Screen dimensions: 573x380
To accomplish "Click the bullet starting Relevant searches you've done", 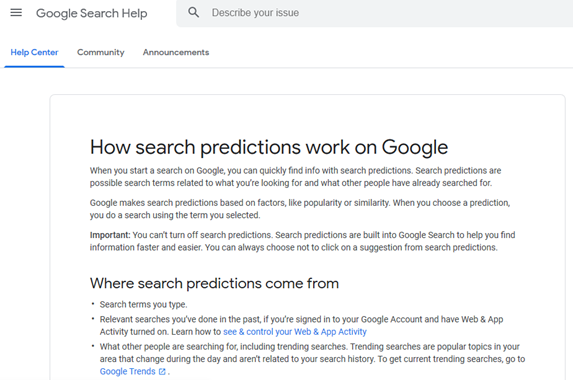I will 301,326.
